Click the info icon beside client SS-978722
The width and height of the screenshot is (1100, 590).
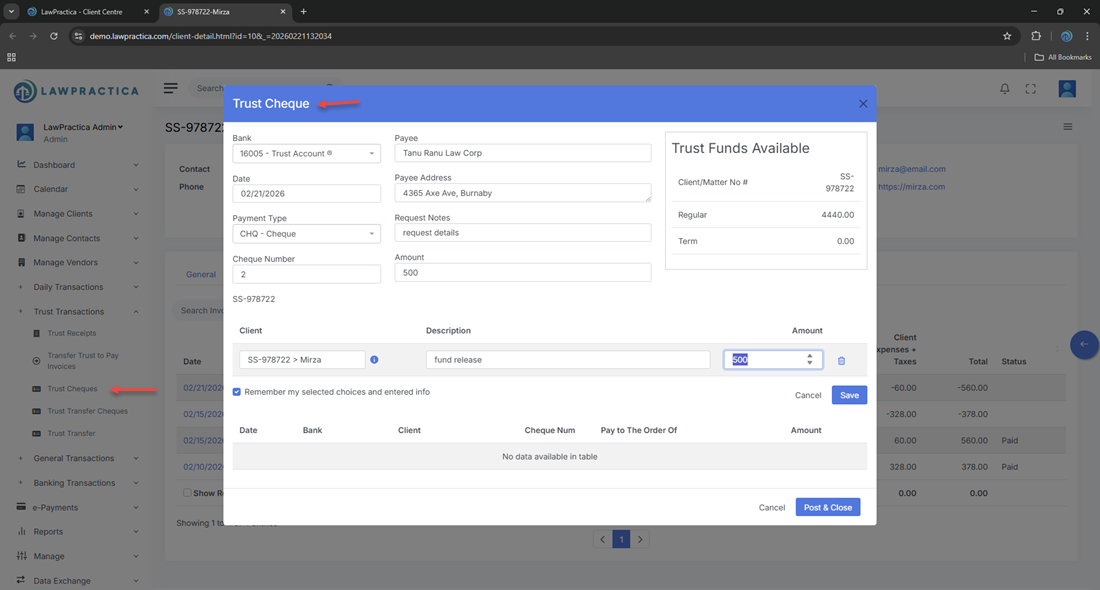click(x=374, y=360)
